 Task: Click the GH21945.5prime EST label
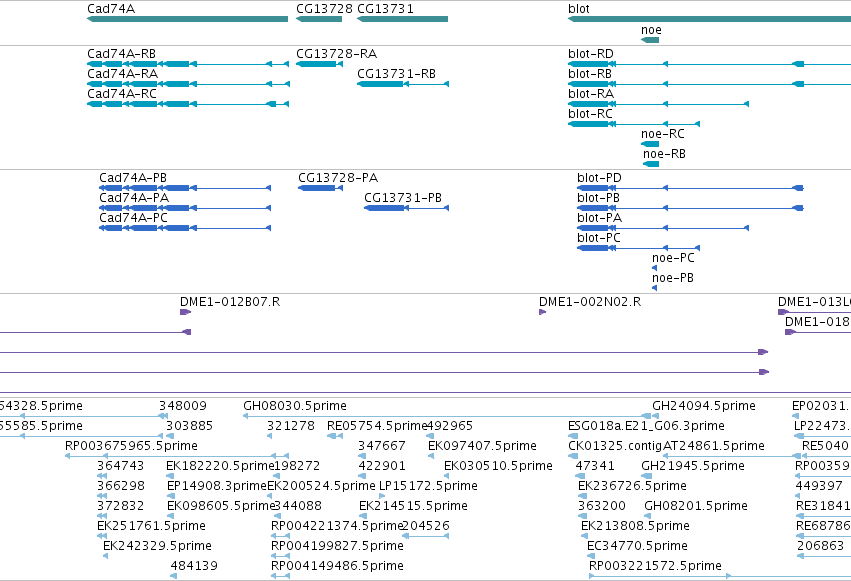click(x=693, y=467)
